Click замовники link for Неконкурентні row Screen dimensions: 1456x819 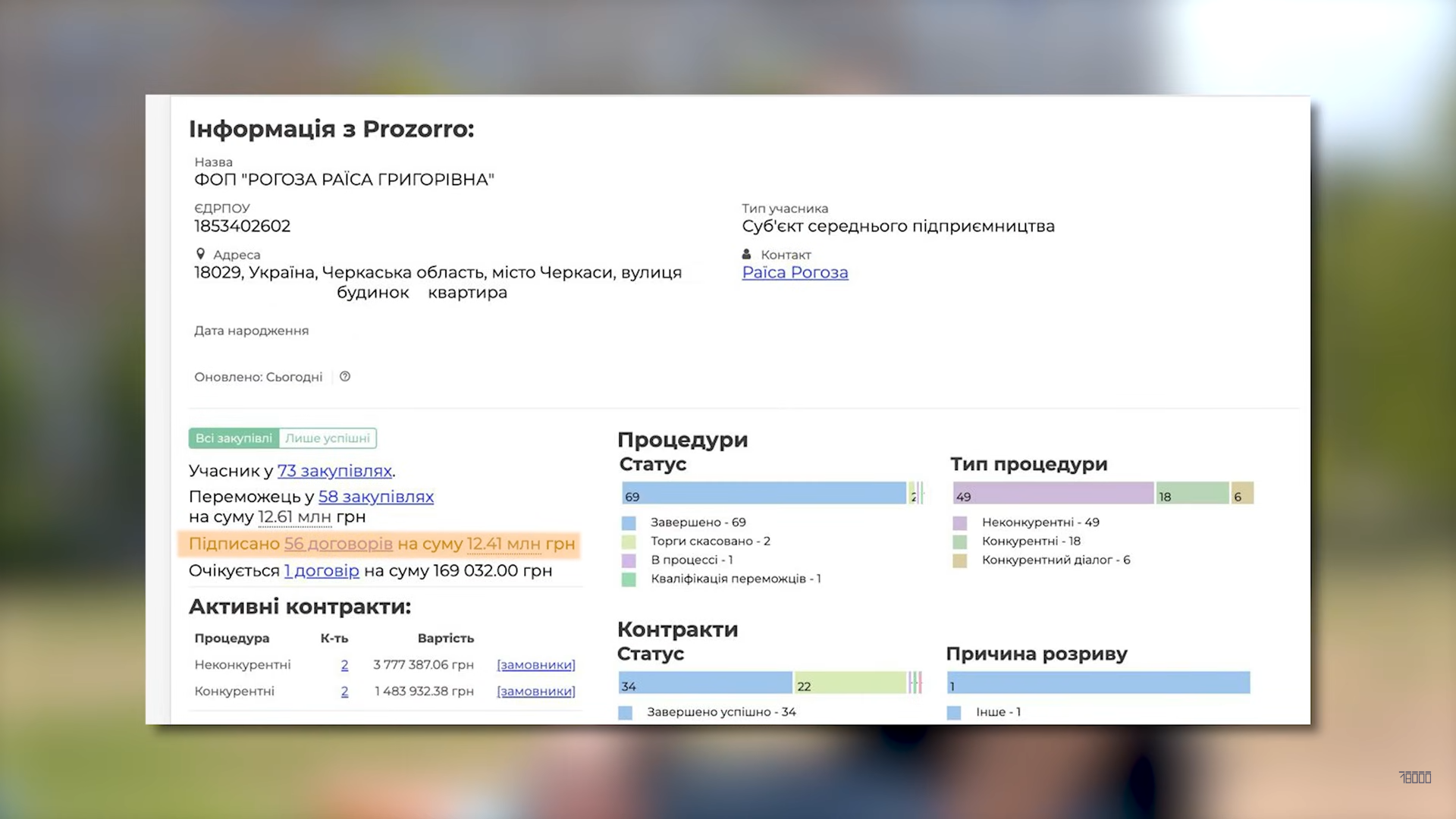click(535, 665)
